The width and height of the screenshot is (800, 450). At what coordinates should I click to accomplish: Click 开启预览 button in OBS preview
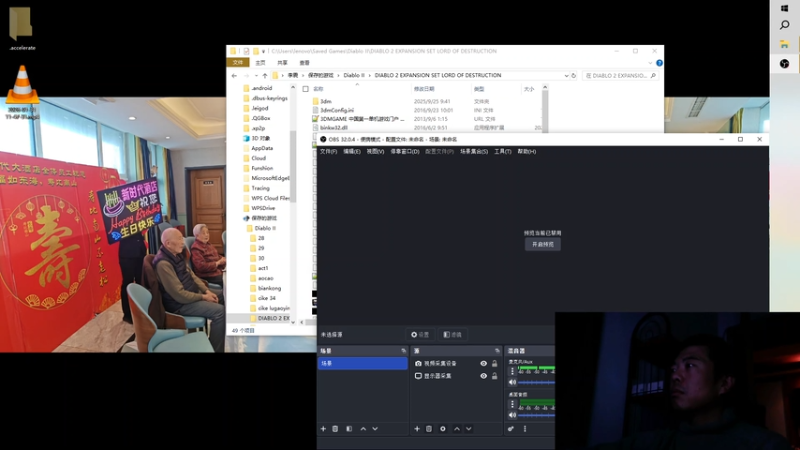click(x=542, y=244)
